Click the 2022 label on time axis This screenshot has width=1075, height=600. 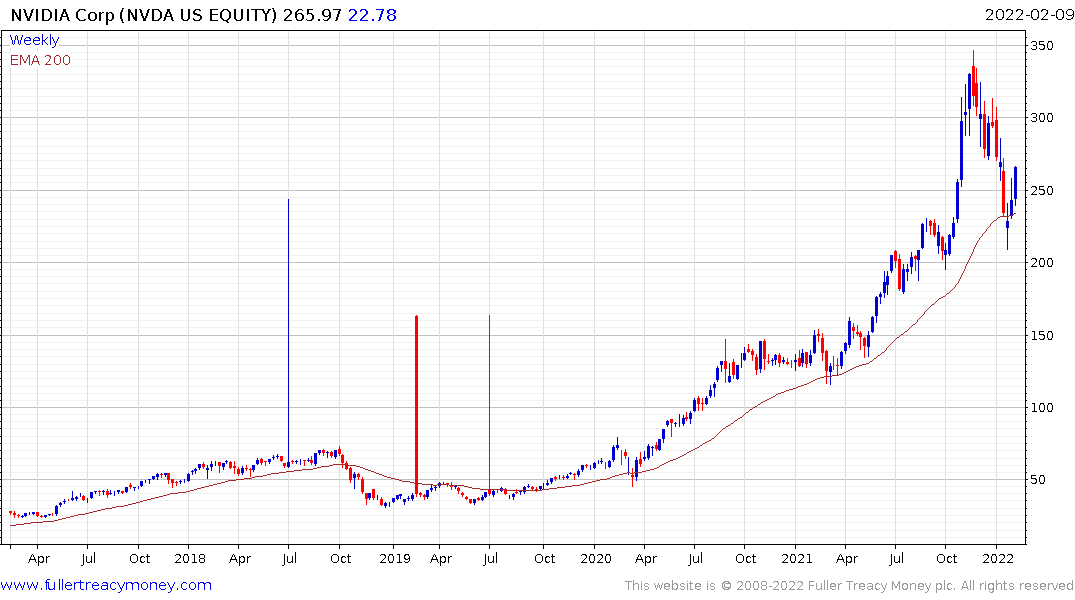[998, 558]
